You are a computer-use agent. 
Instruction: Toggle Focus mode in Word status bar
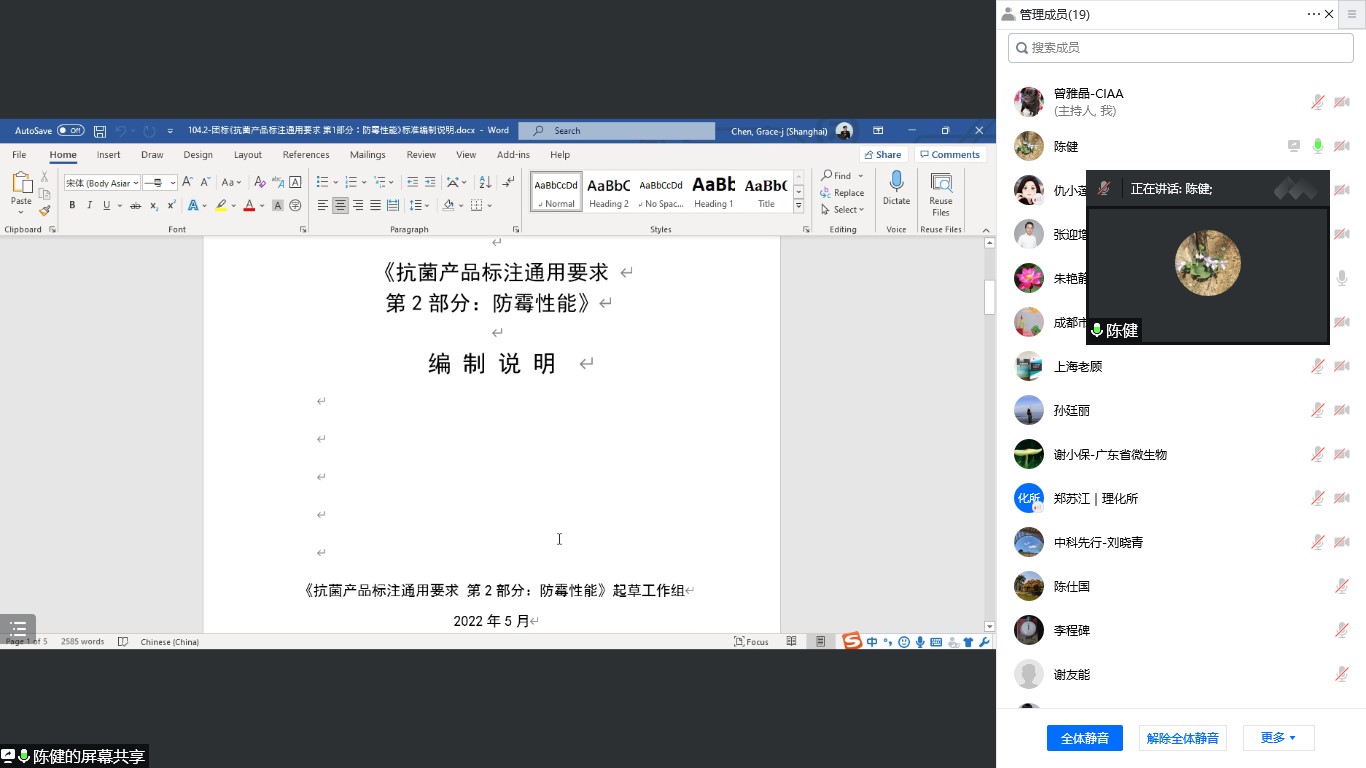(x=751, y=641)
